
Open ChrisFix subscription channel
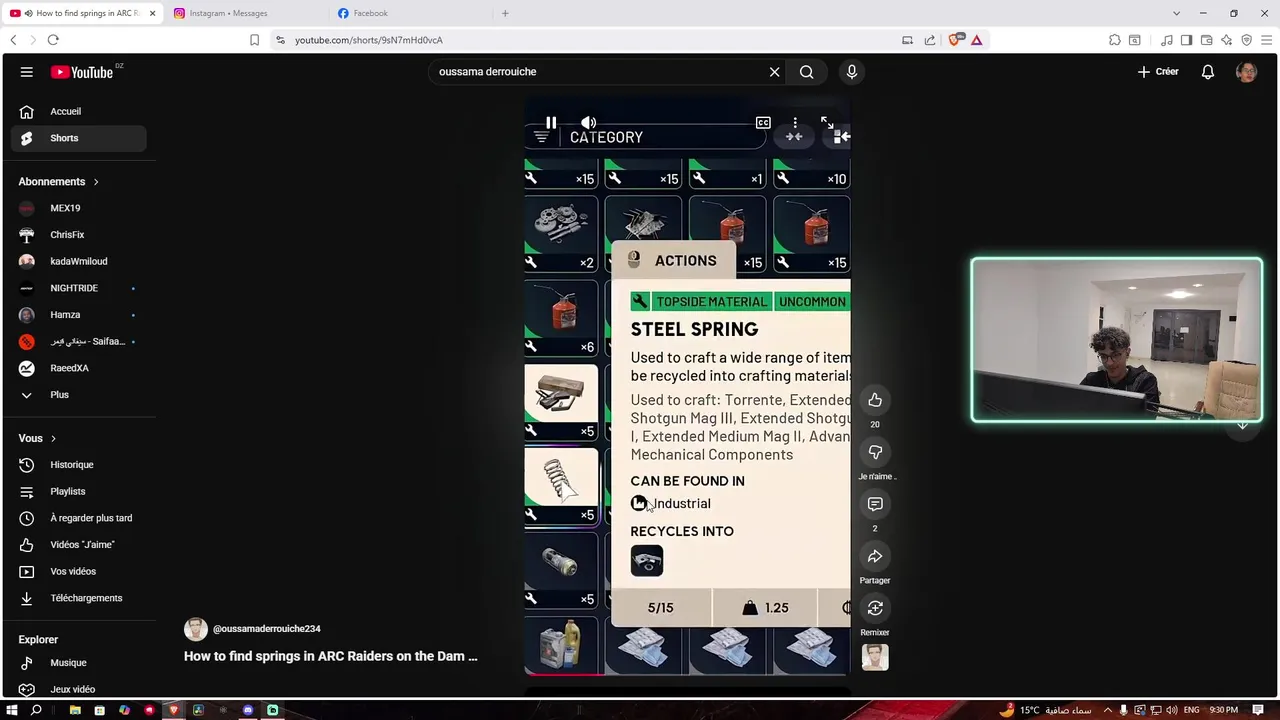[79, 235]
